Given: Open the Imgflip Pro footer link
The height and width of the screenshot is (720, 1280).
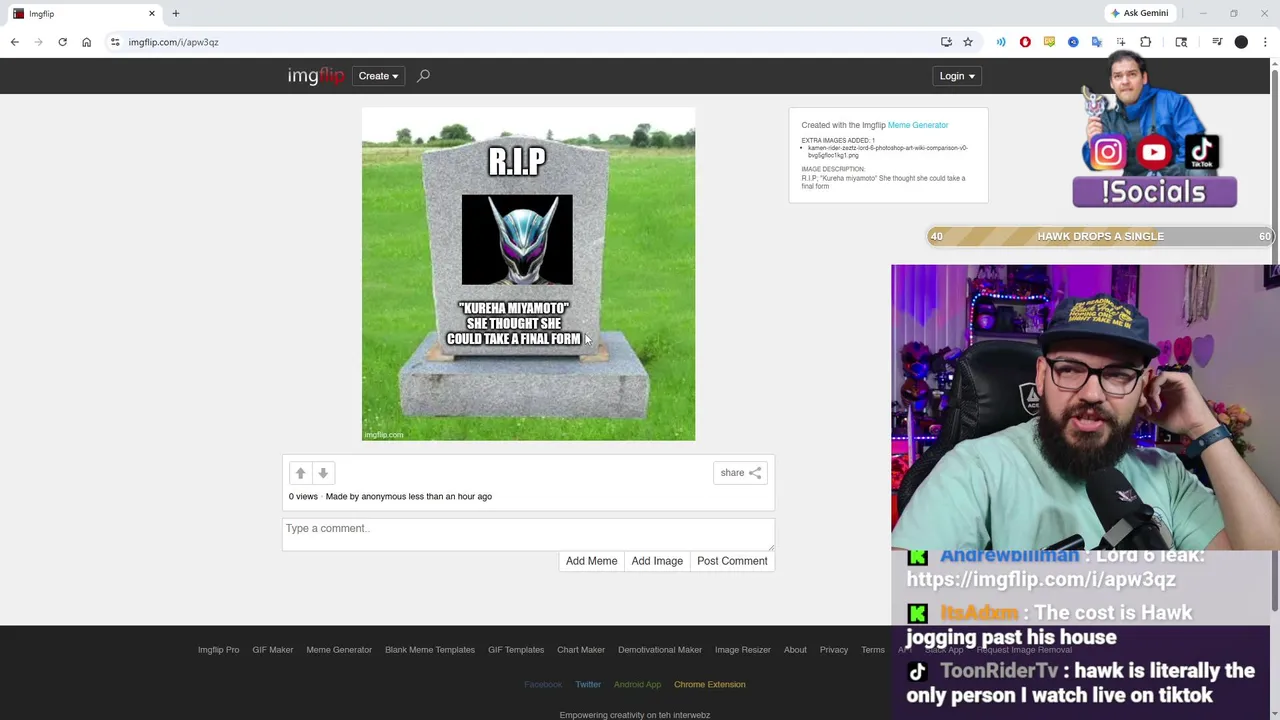Looking at the screenshot, I should tap(218, 650).
